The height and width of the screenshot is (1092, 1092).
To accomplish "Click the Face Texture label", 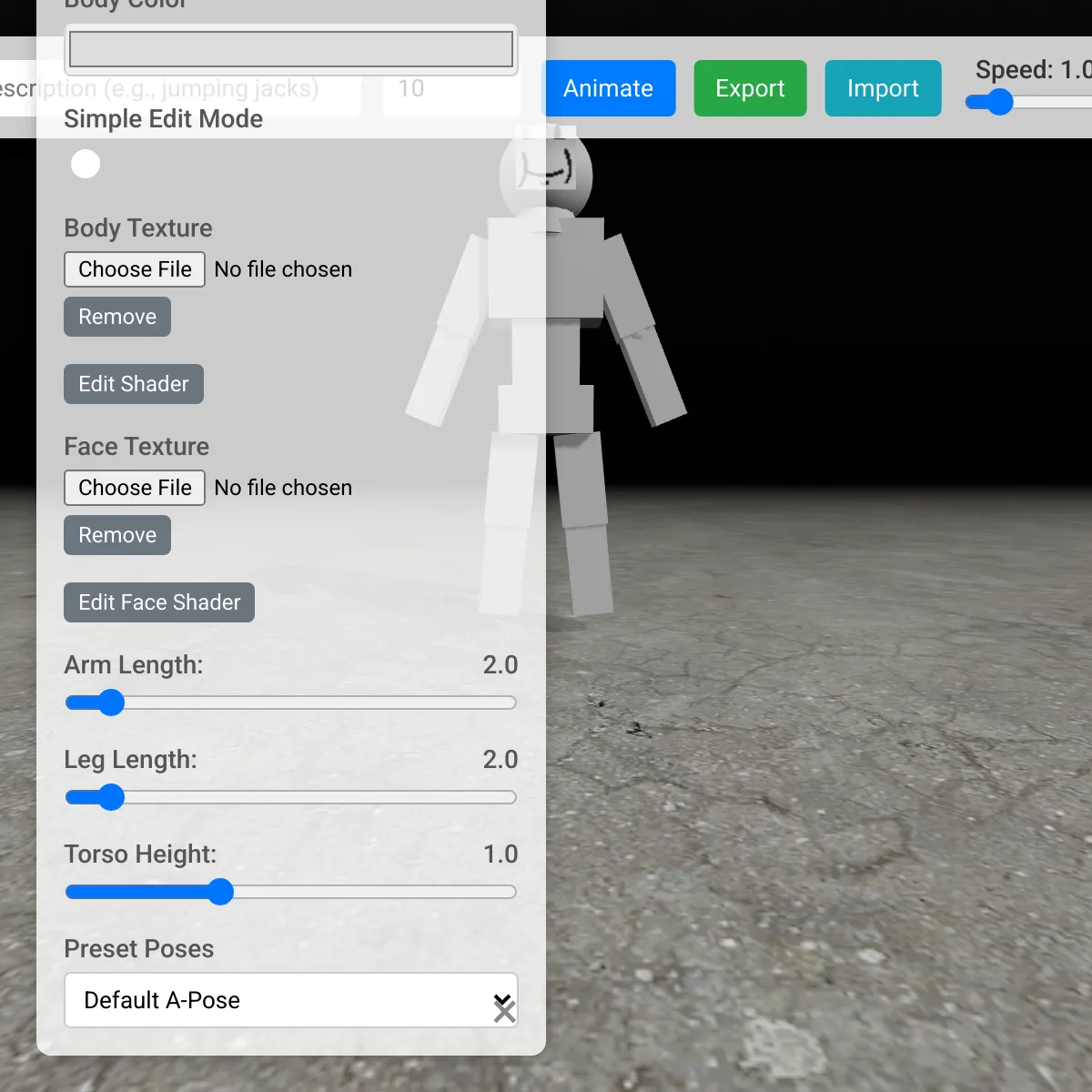I will (x=136, y=447).
